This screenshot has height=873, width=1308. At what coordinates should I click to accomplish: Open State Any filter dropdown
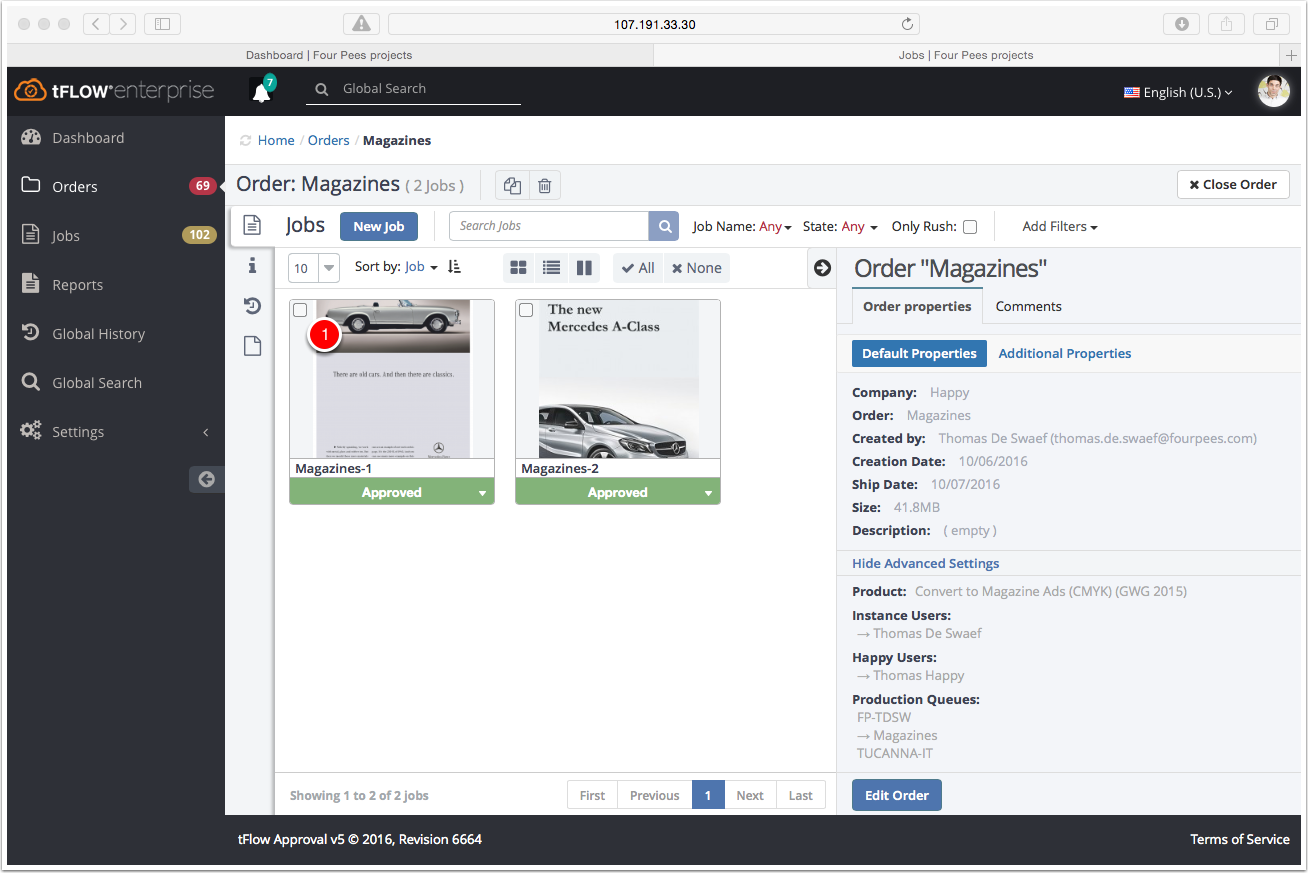[x=859, y=227]
